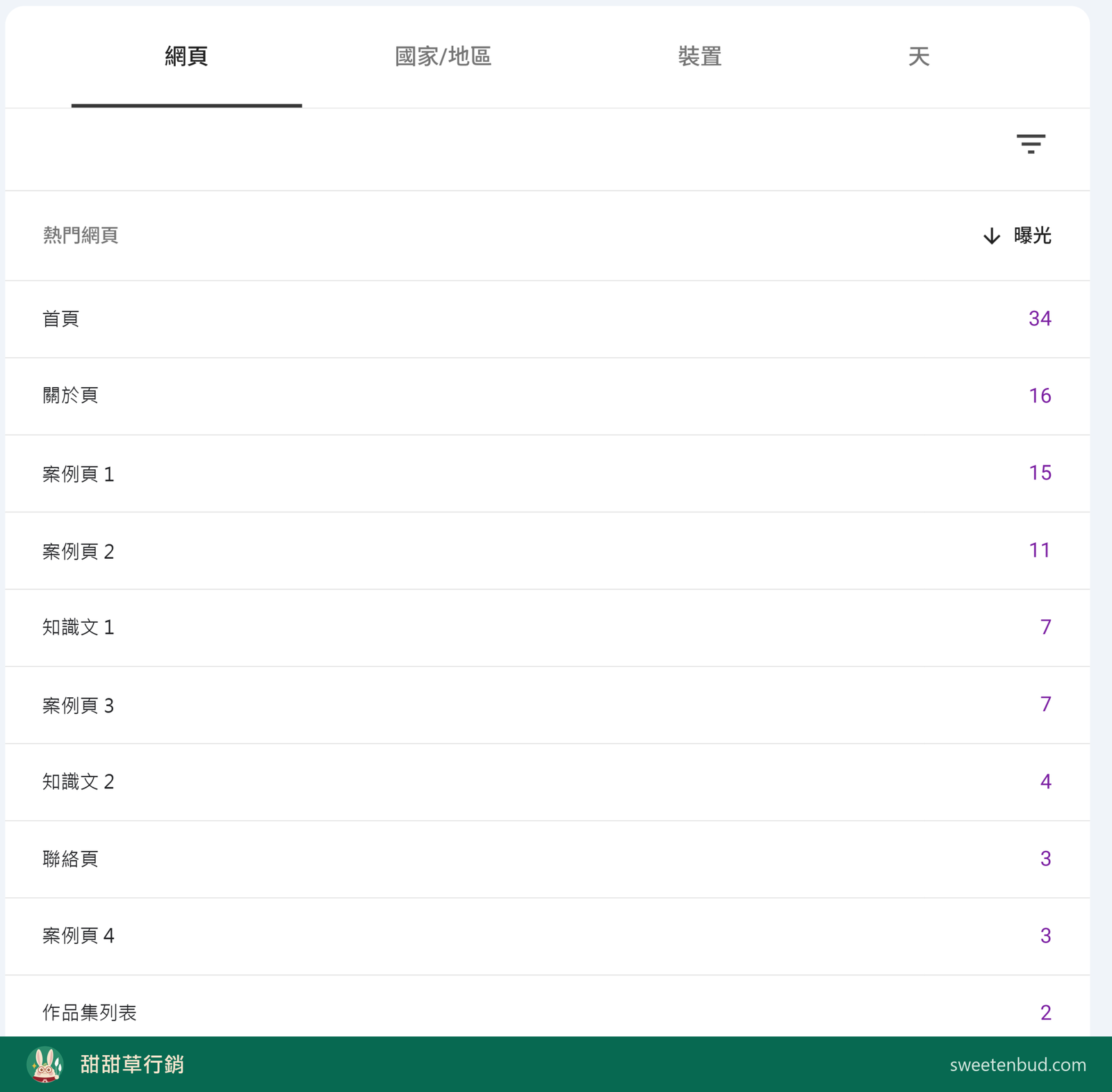Switch to the 國家/地區 tab
The height and width of the screenshot is (1092, 1112).
(443, 57)
